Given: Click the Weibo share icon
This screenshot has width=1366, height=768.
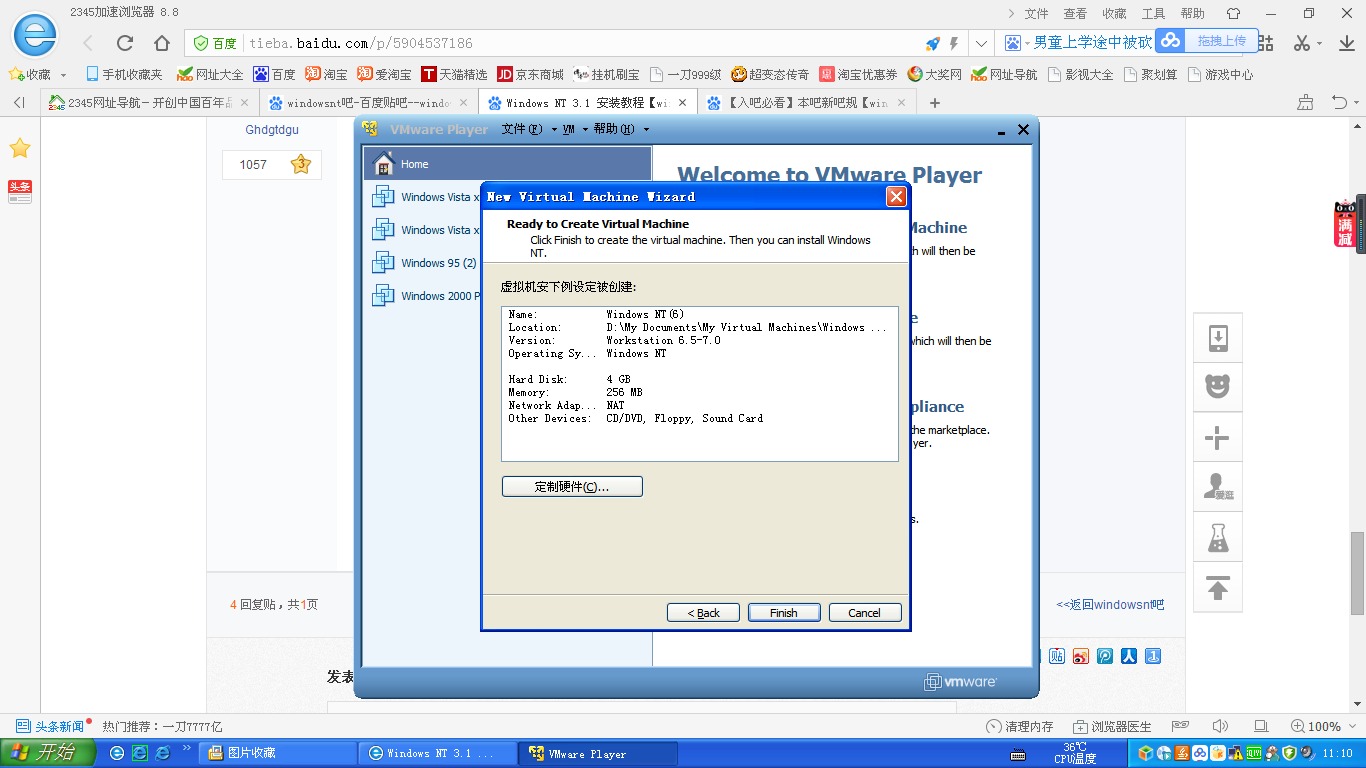Looking at the screenshot, I should pos(1081,657).
